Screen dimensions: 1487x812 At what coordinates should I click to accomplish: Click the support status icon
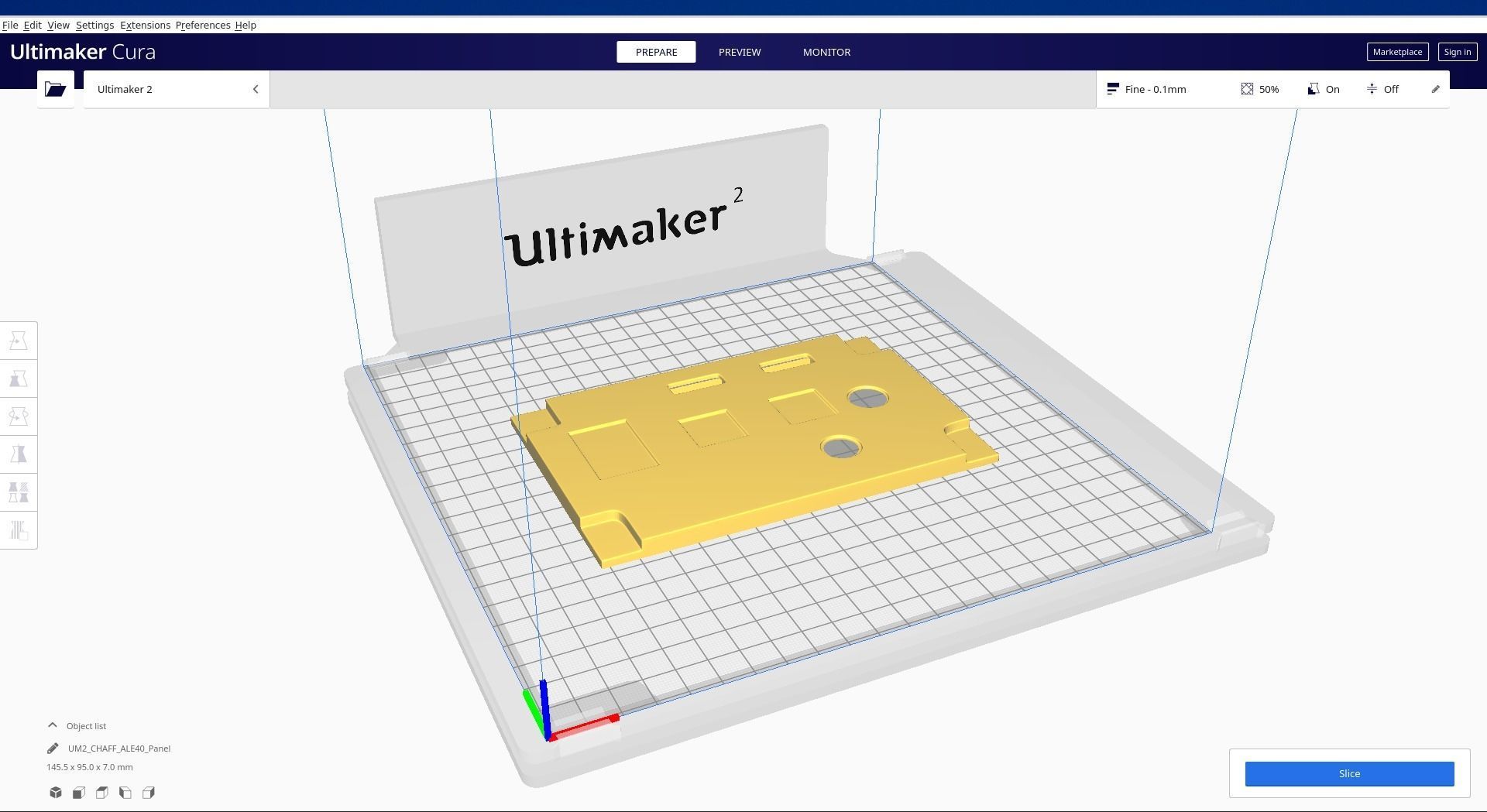pyautogui.click(x=1314, y=89)
